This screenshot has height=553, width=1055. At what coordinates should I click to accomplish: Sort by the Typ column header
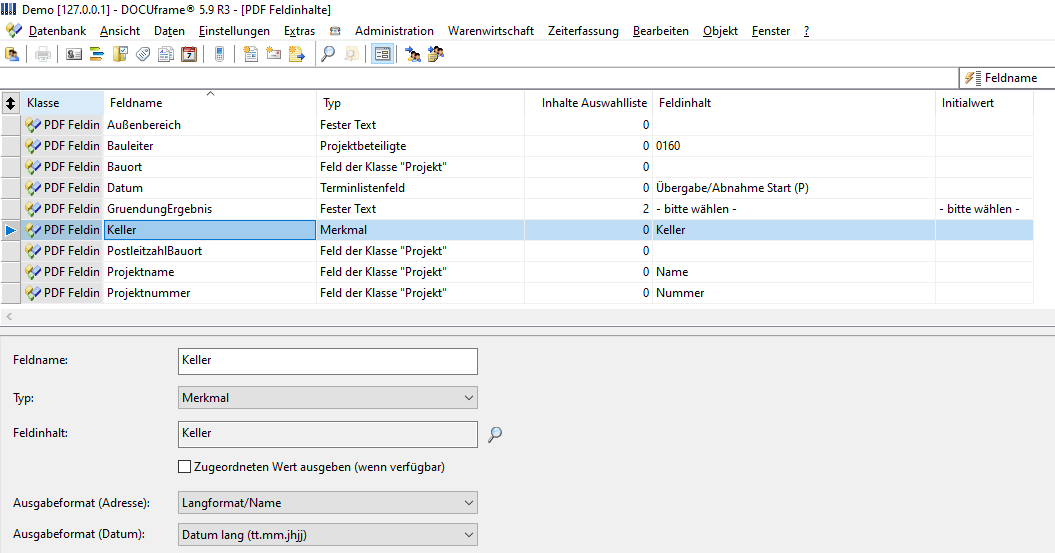pyautogui.click(x=421, y=103)
